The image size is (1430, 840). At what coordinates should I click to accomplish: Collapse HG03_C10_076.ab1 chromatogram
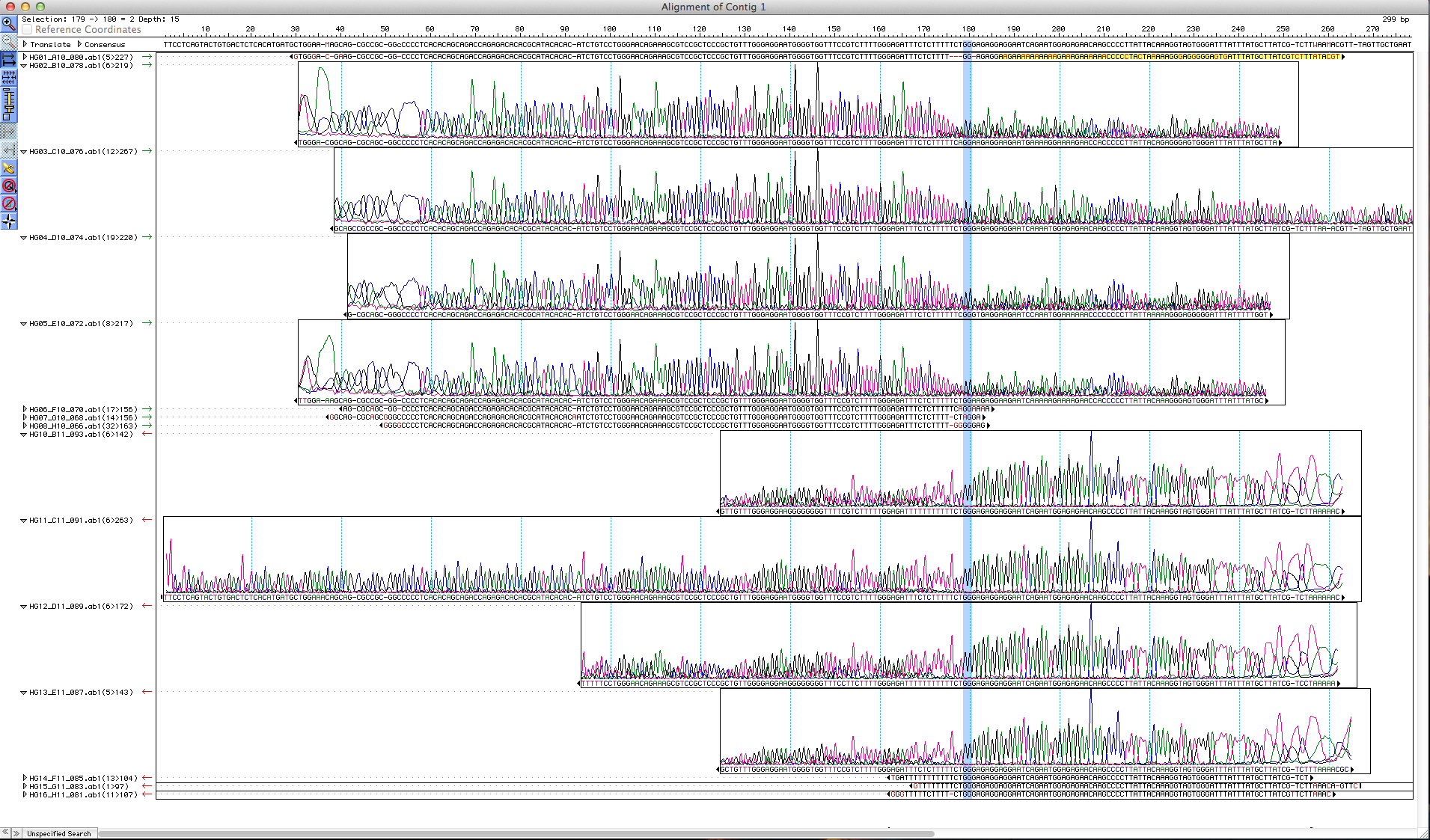24,152
